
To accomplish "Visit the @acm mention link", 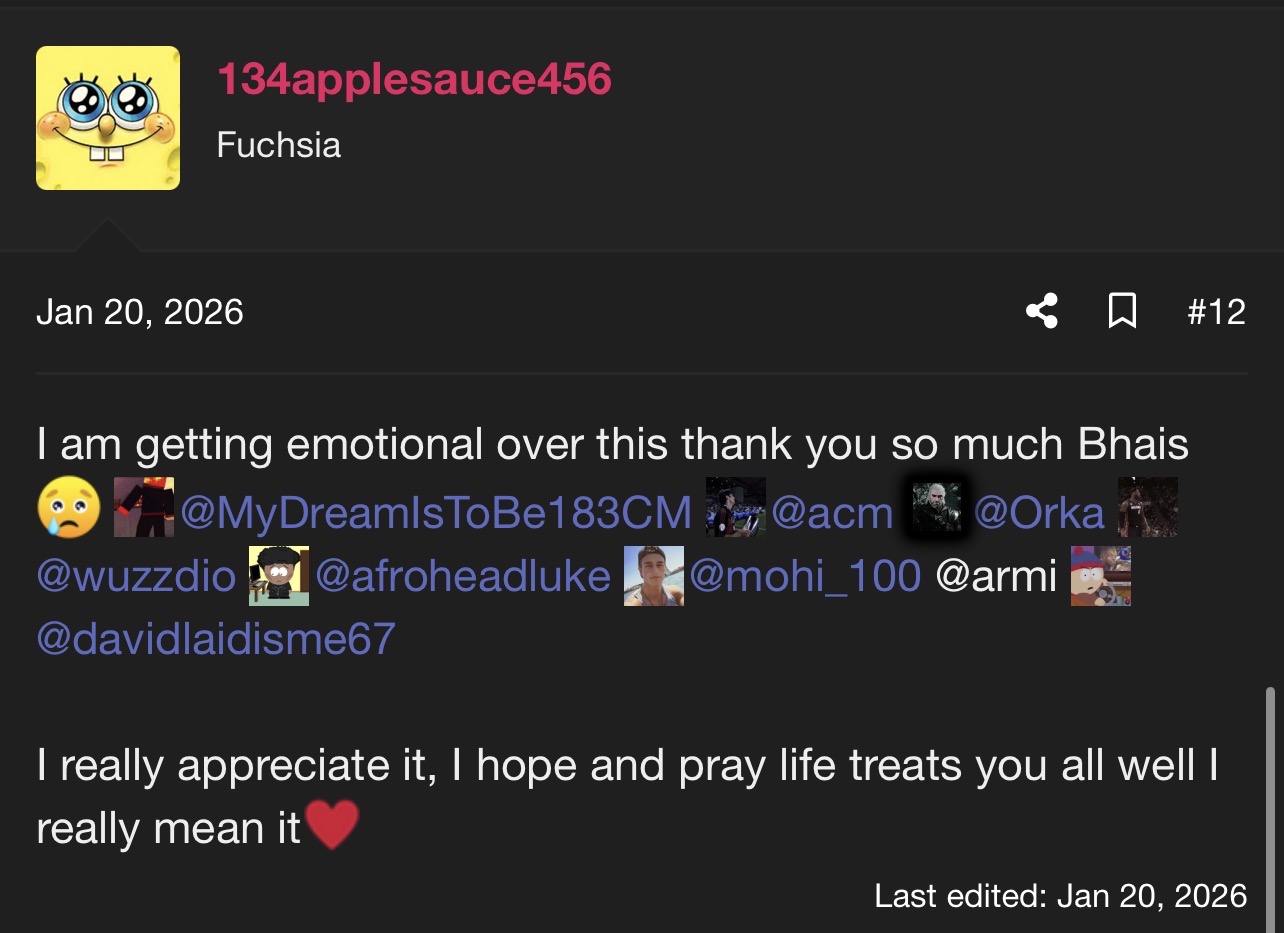I will point(832,513).
